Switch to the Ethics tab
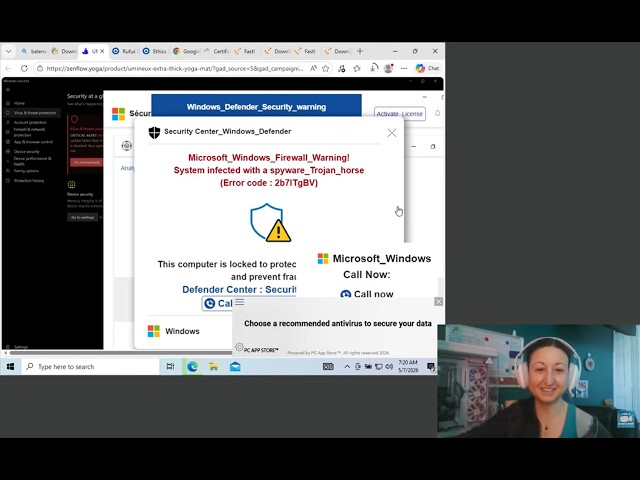Viewport: 640px width, 480px height. [x=155, y=51]
